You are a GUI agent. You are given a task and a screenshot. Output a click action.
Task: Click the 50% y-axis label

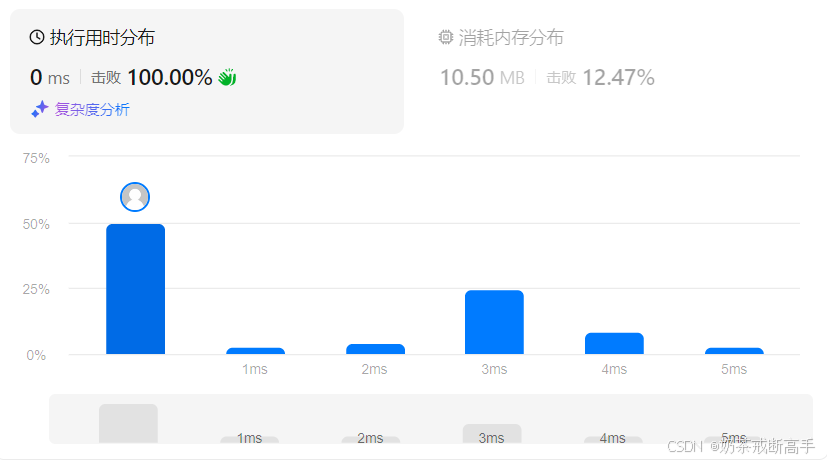[x=36, y=224]
